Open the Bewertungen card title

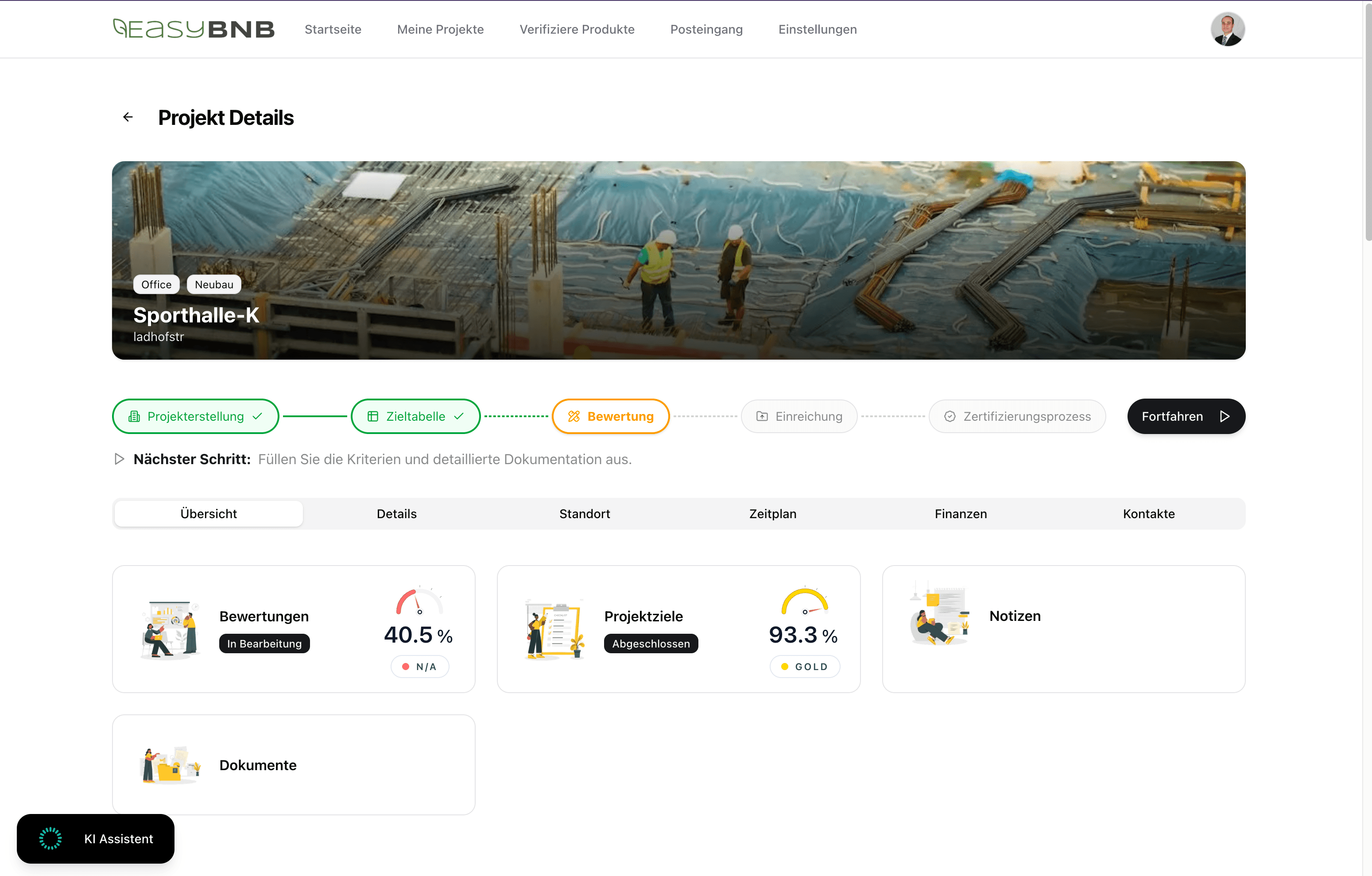[x=264, y=616]
